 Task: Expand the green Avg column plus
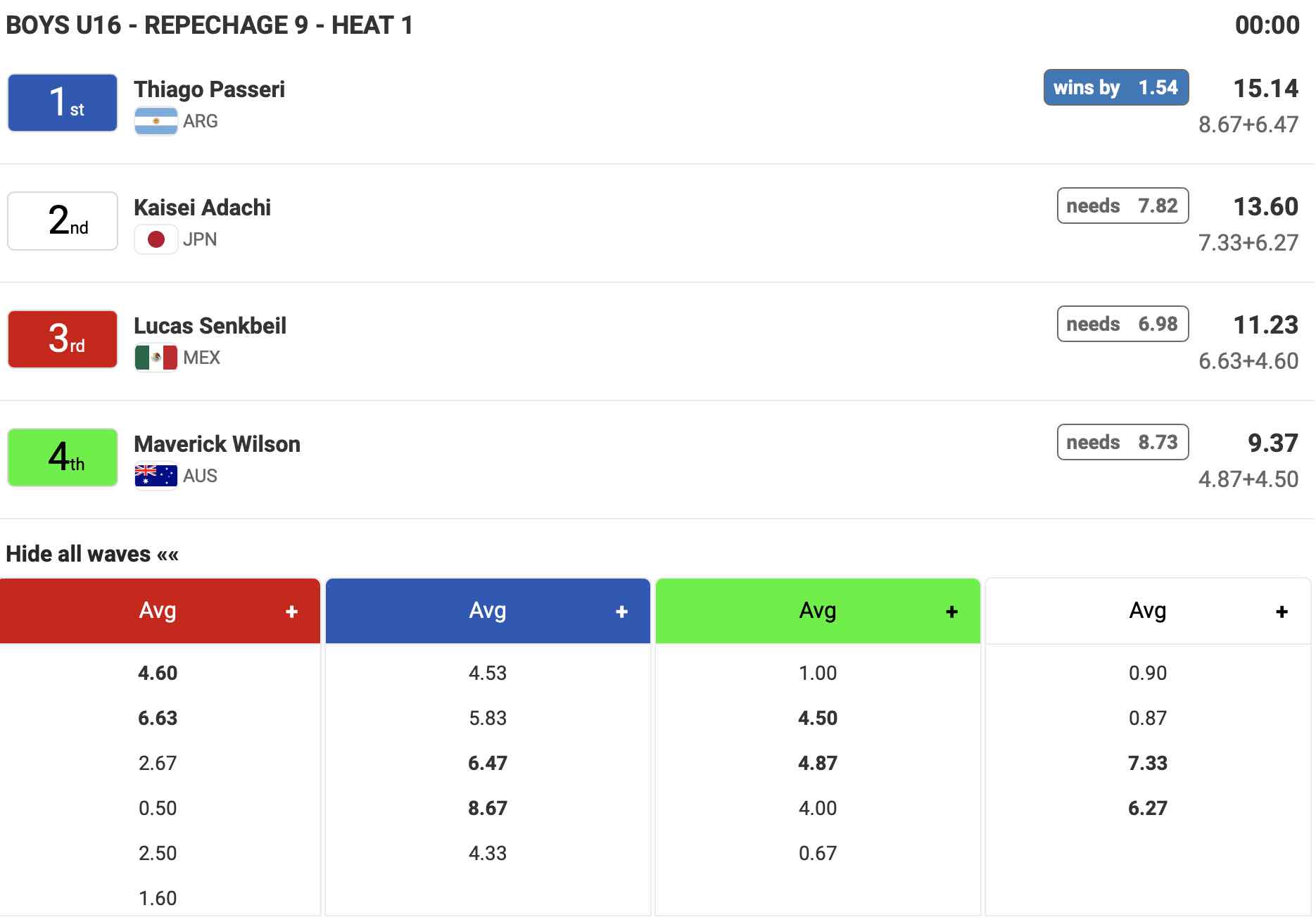(951, 612)
